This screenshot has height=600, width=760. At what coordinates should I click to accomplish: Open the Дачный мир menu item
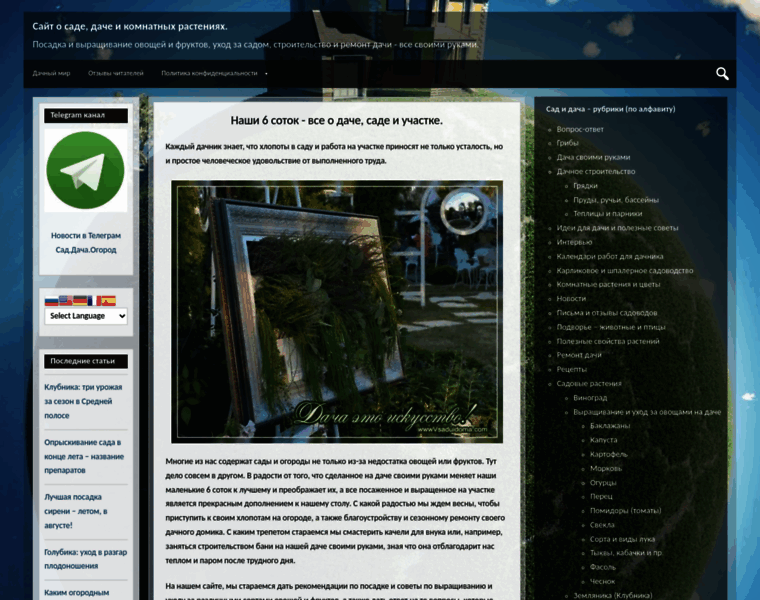[51, 74]
